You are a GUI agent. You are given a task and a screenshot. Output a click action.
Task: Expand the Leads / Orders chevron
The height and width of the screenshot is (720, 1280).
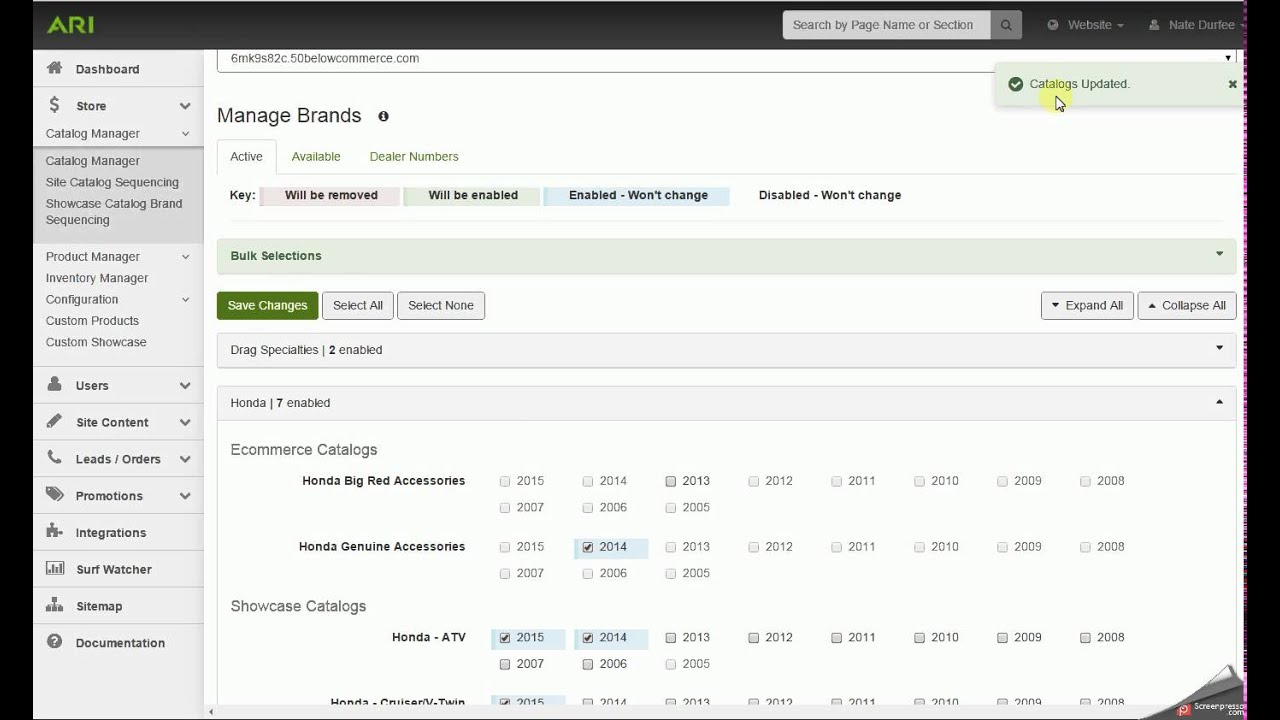click(x=185, y=459)
